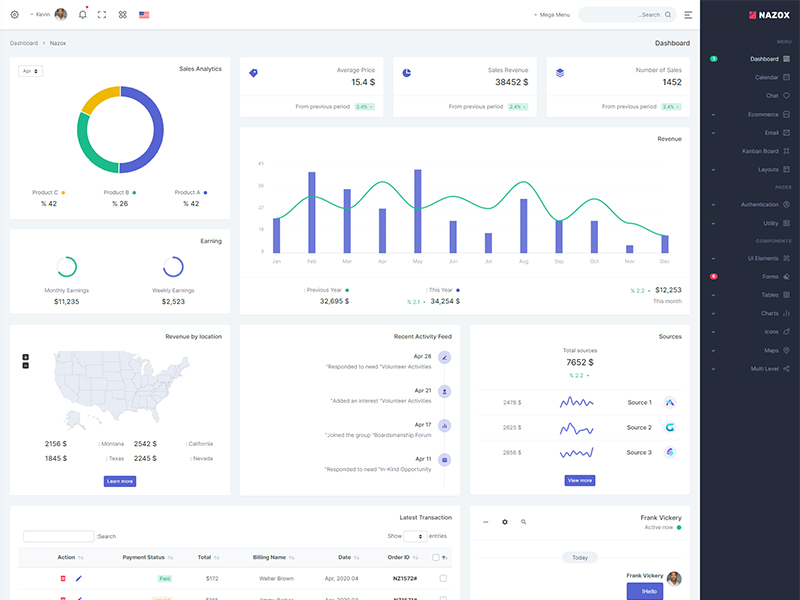Image resolution: width=800 pixels, height=600 pixels.
Task: Open the settings gear icon in header
Action: point(14,15)
